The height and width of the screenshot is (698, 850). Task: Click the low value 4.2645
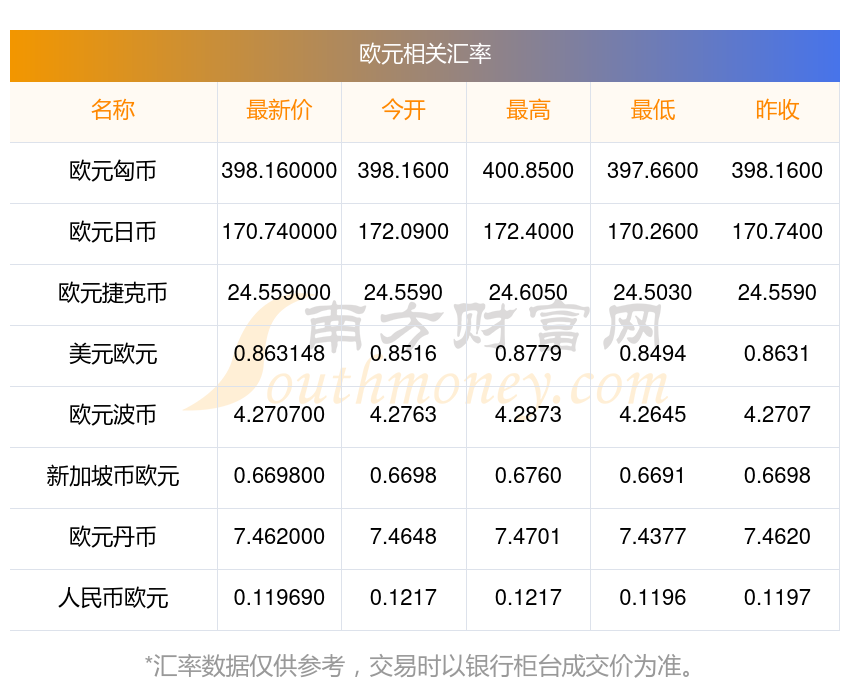point(653,415)
